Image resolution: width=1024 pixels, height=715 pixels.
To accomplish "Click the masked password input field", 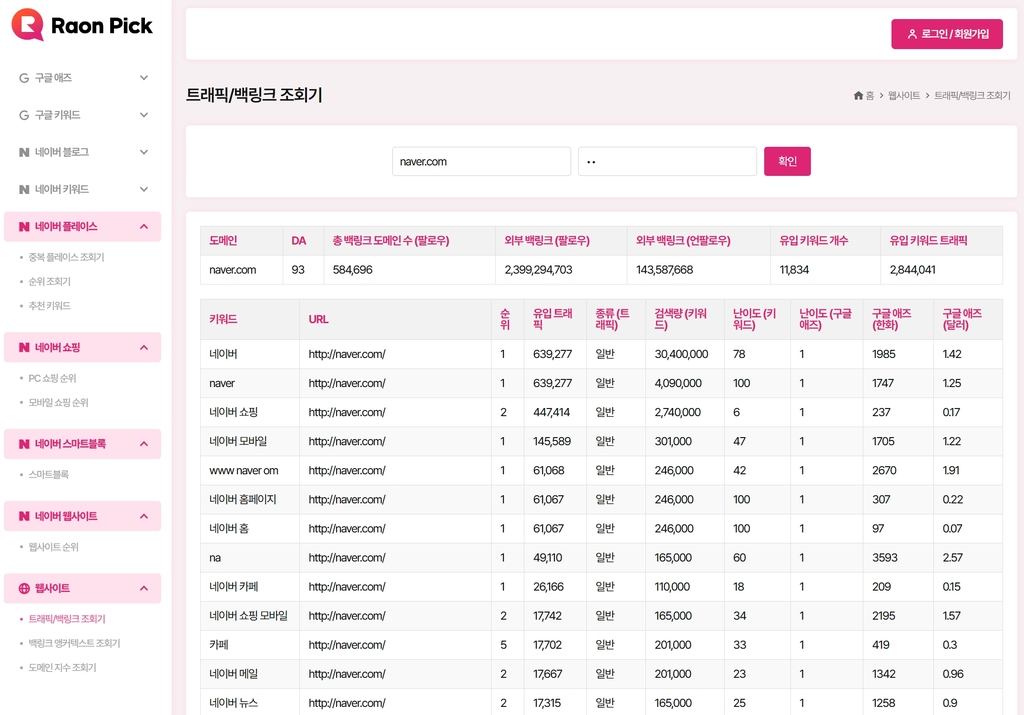I will point(667,161).
